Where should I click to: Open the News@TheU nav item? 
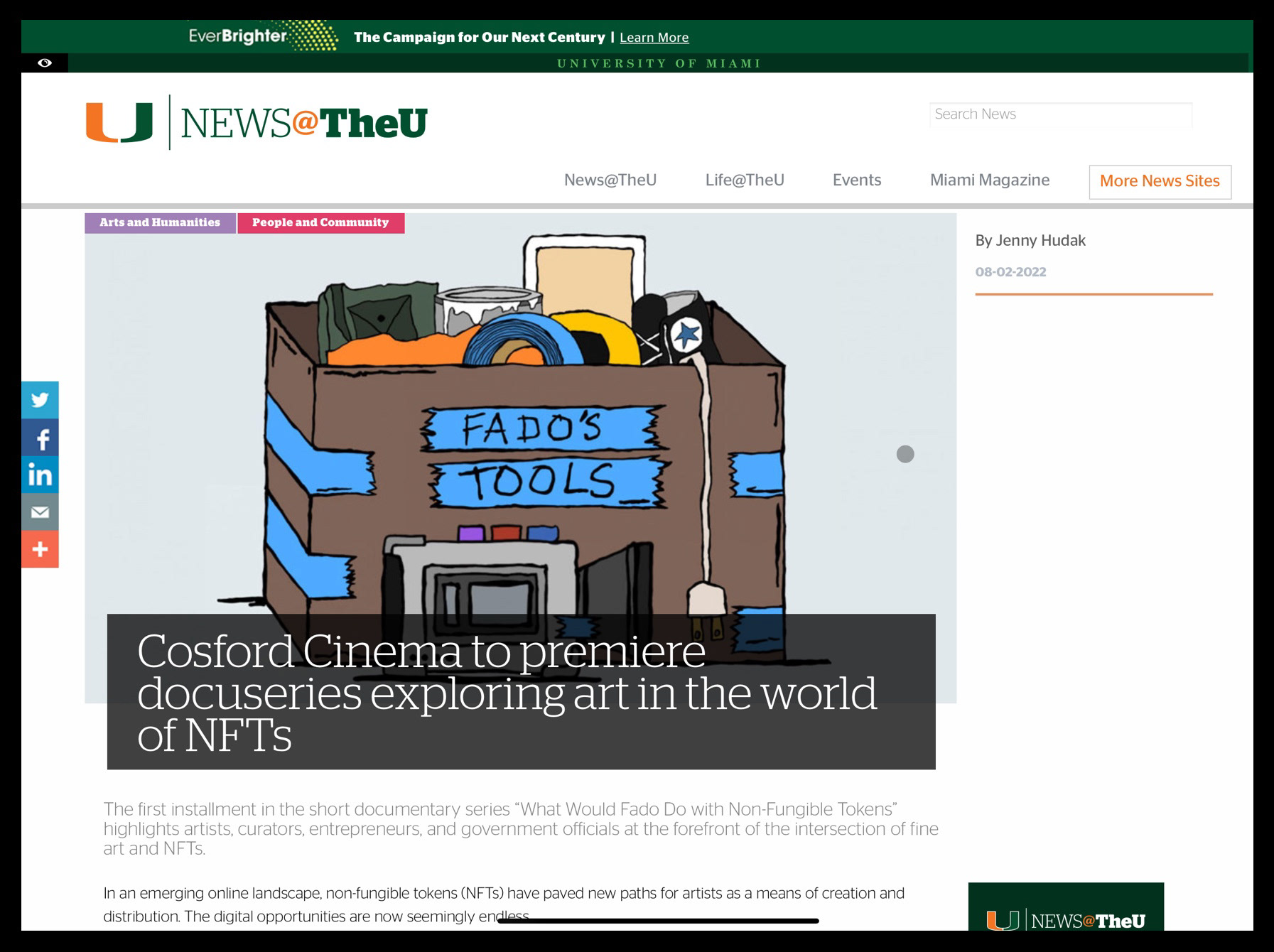610,180
